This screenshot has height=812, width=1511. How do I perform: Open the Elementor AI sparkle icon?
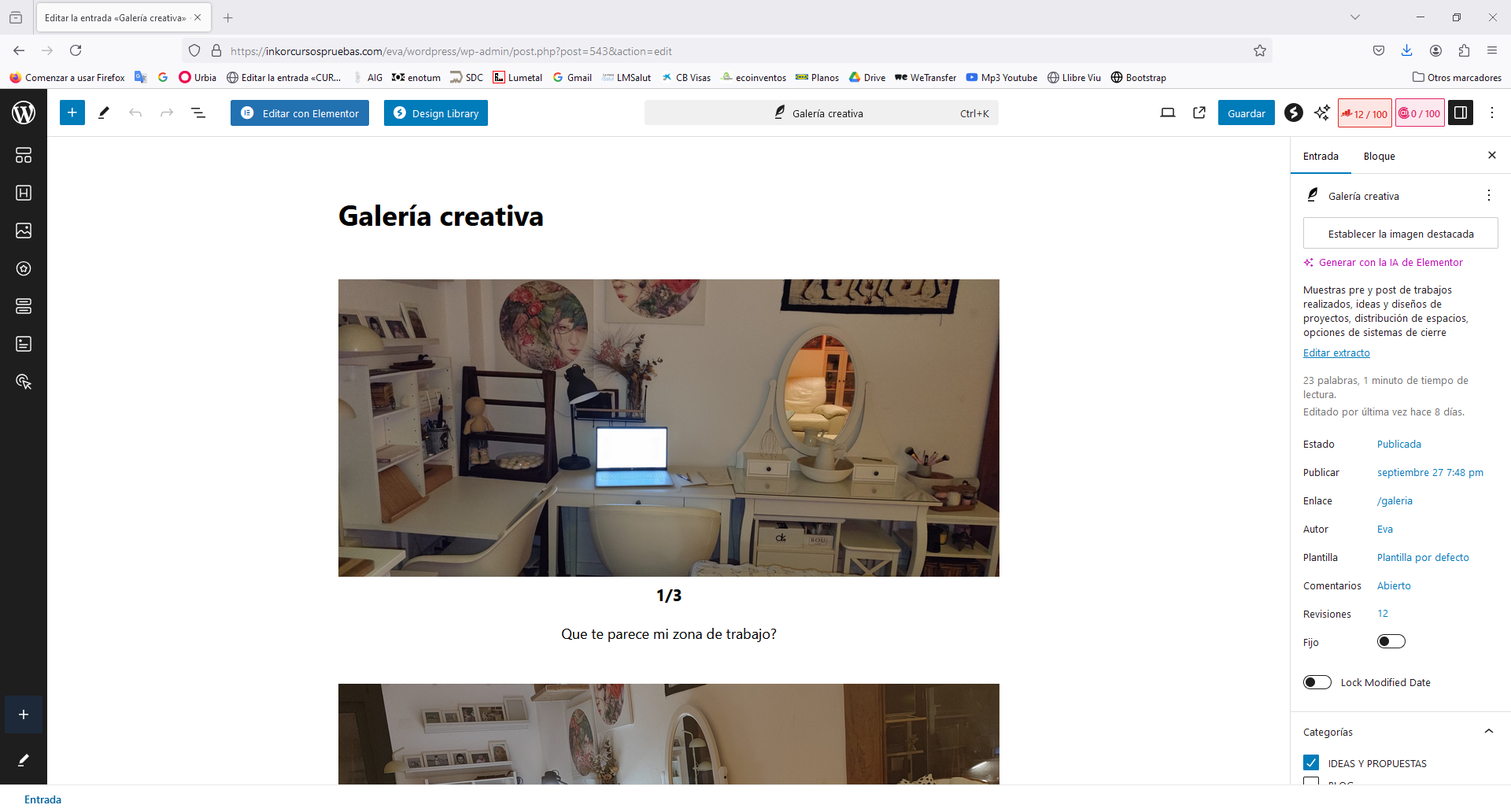tap(1322, 113)
